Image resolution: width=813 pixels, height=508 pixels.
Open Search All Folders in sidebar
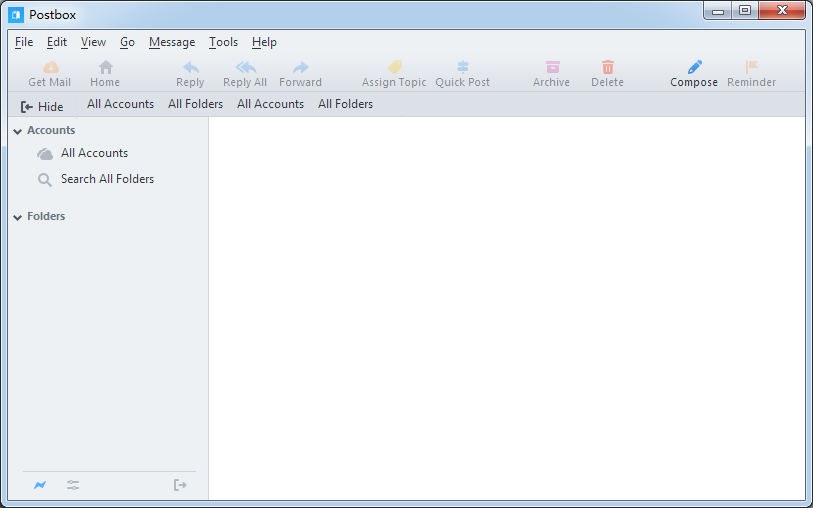click(95, 179)
